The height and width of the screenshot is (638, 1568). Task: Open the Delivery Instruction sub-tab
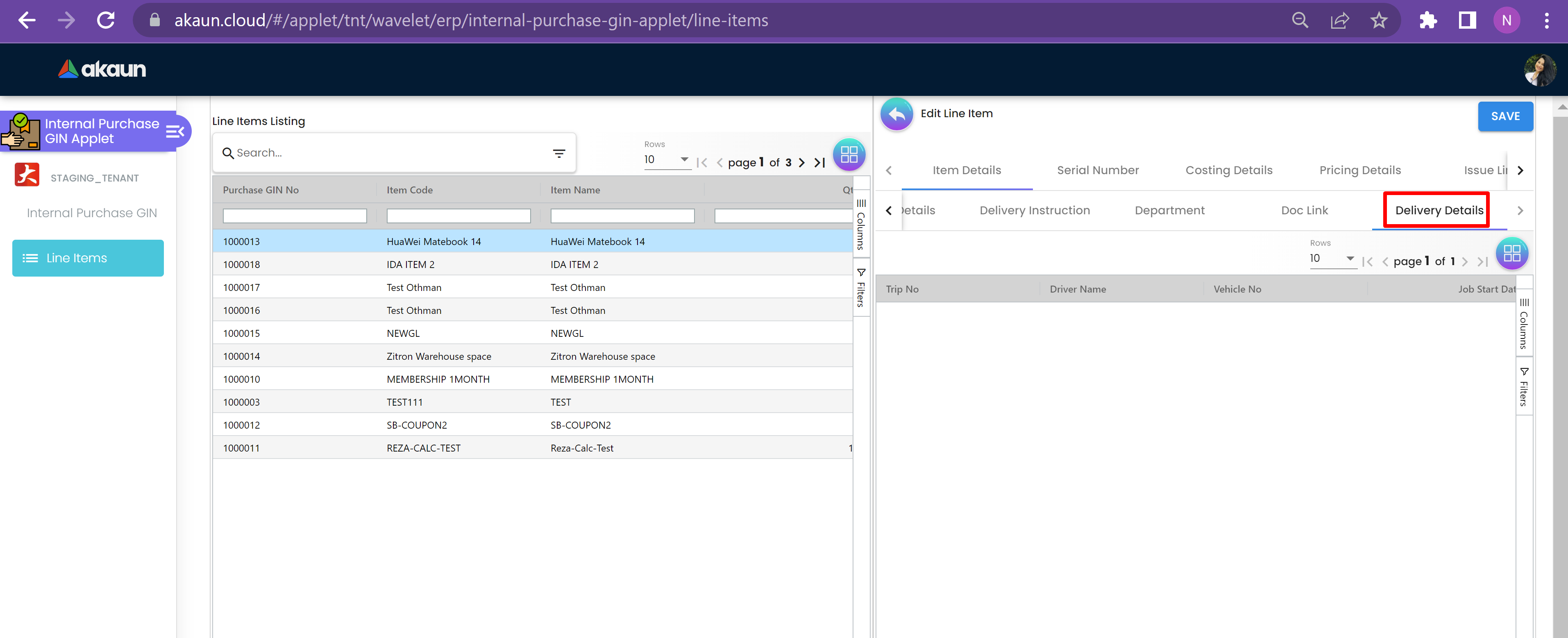click(x=1034, y=211)
